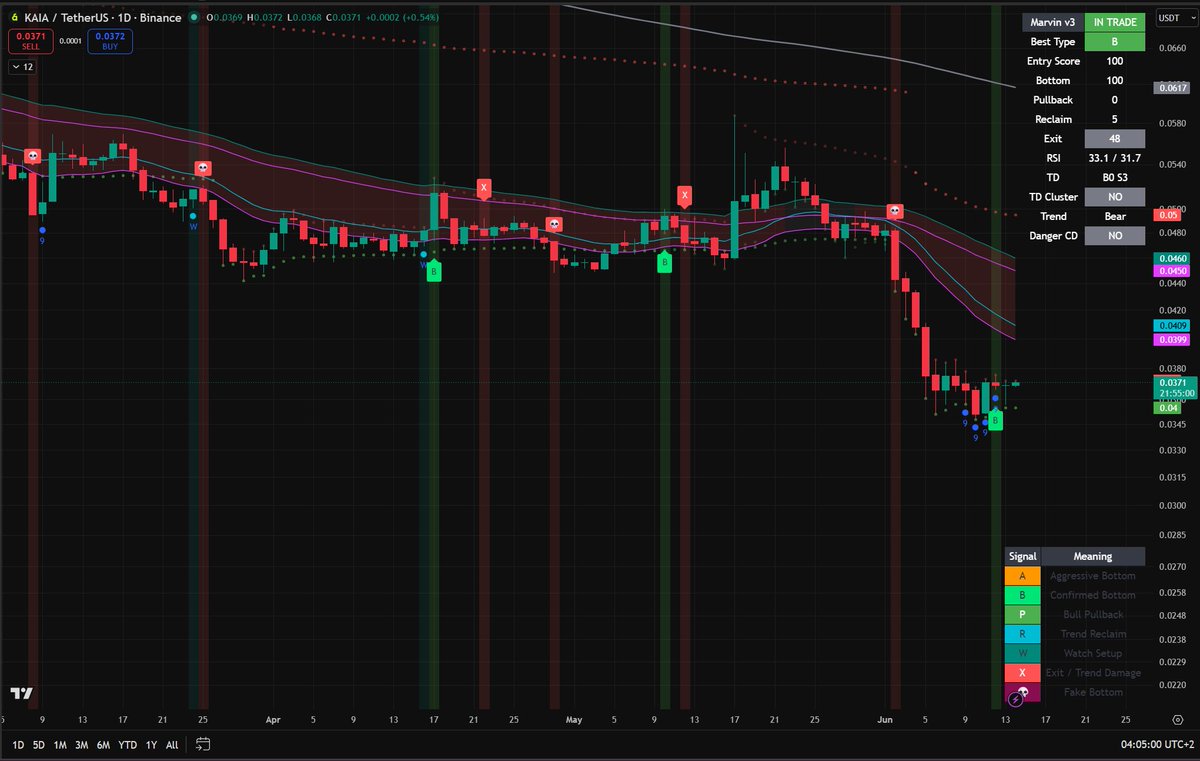Click the 0.0460 price axis label
Screen dimensions: 1200x761
[1172, 258]
